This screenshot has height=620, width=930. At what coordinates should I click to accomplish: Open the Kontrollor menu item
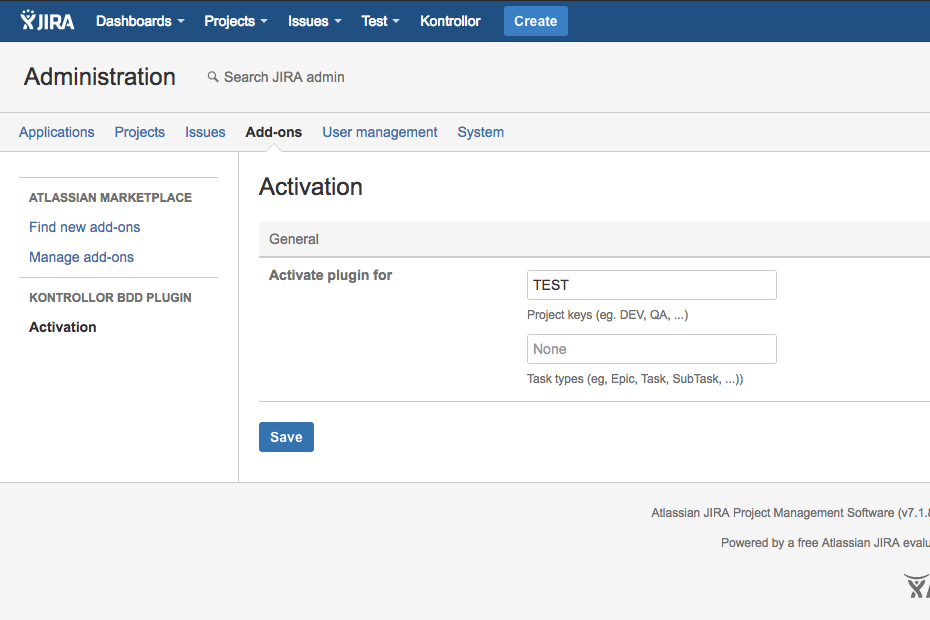(x=450, y=21)
